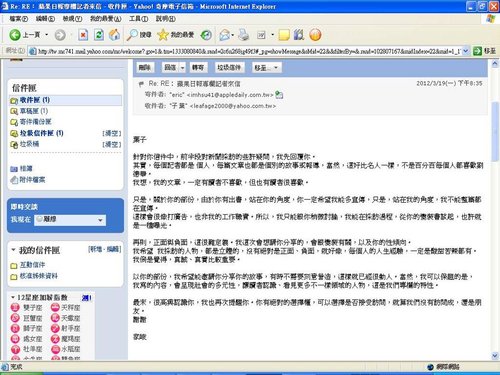Click add-contact icon beside sender eric's address
Viewport: 500px width, 375px height.
(279, 95)
